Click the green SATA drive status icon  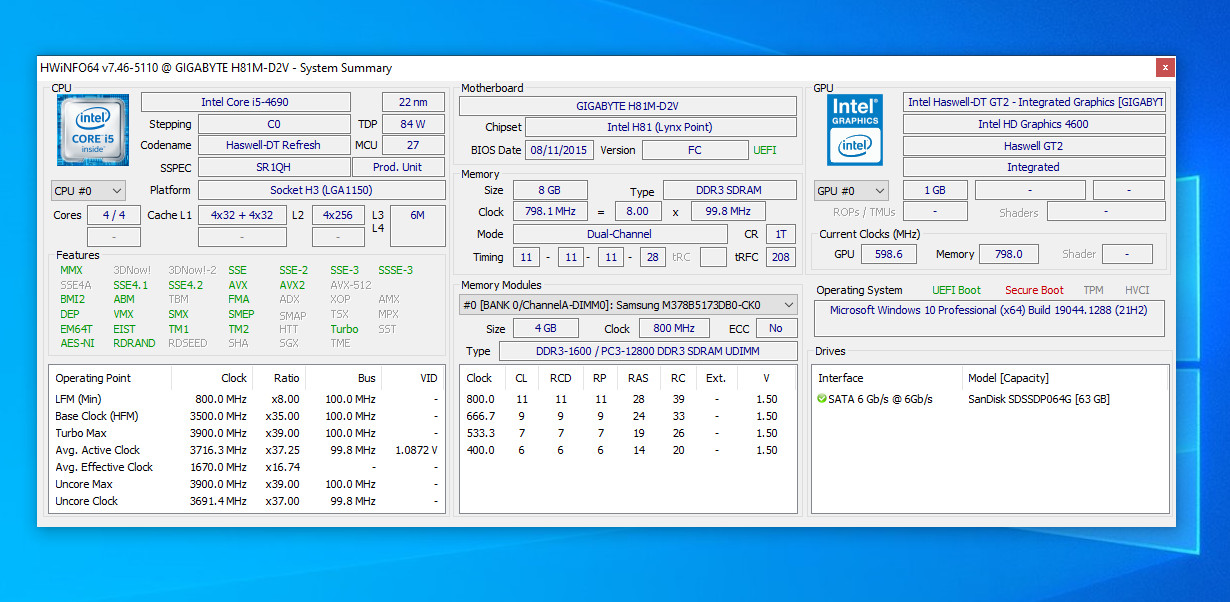[821, 399]
